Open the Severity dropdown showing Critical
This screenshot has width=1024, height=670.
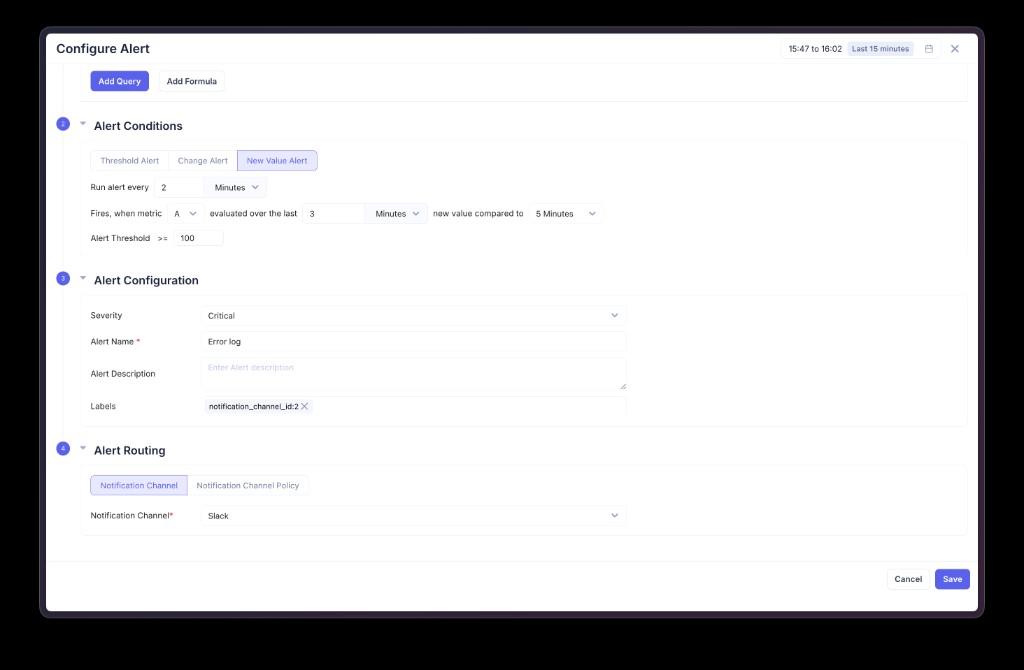413,316
